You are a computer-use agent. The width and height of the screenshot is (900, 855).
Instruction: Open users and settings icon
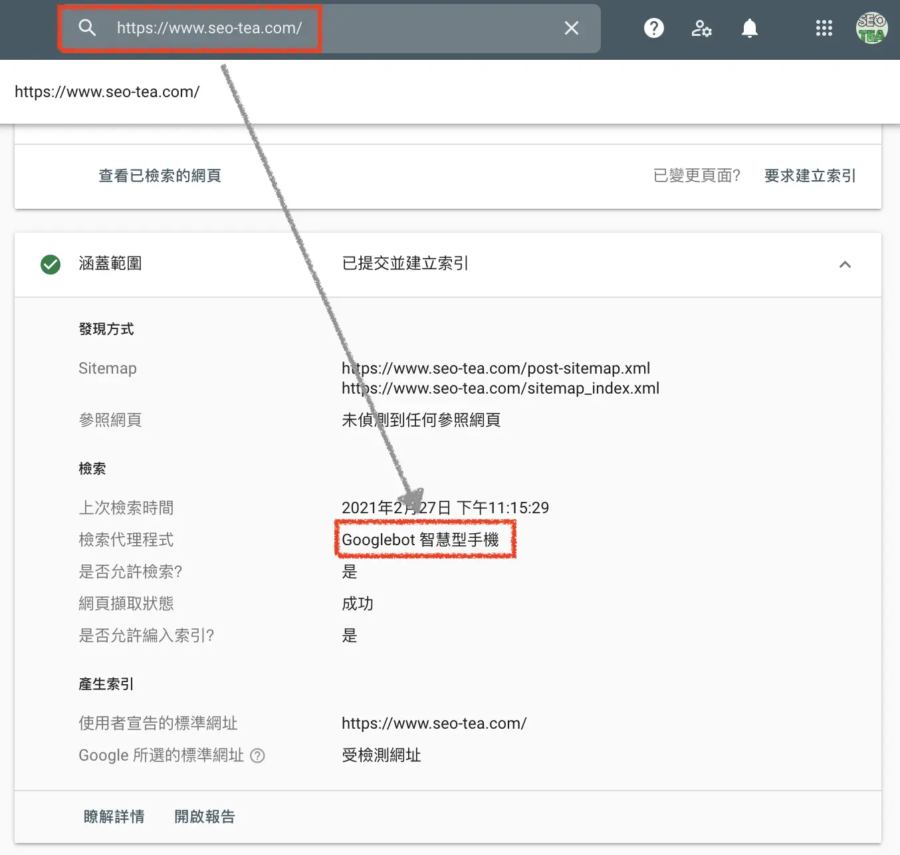pyautogui.click(x=702, y=28)
